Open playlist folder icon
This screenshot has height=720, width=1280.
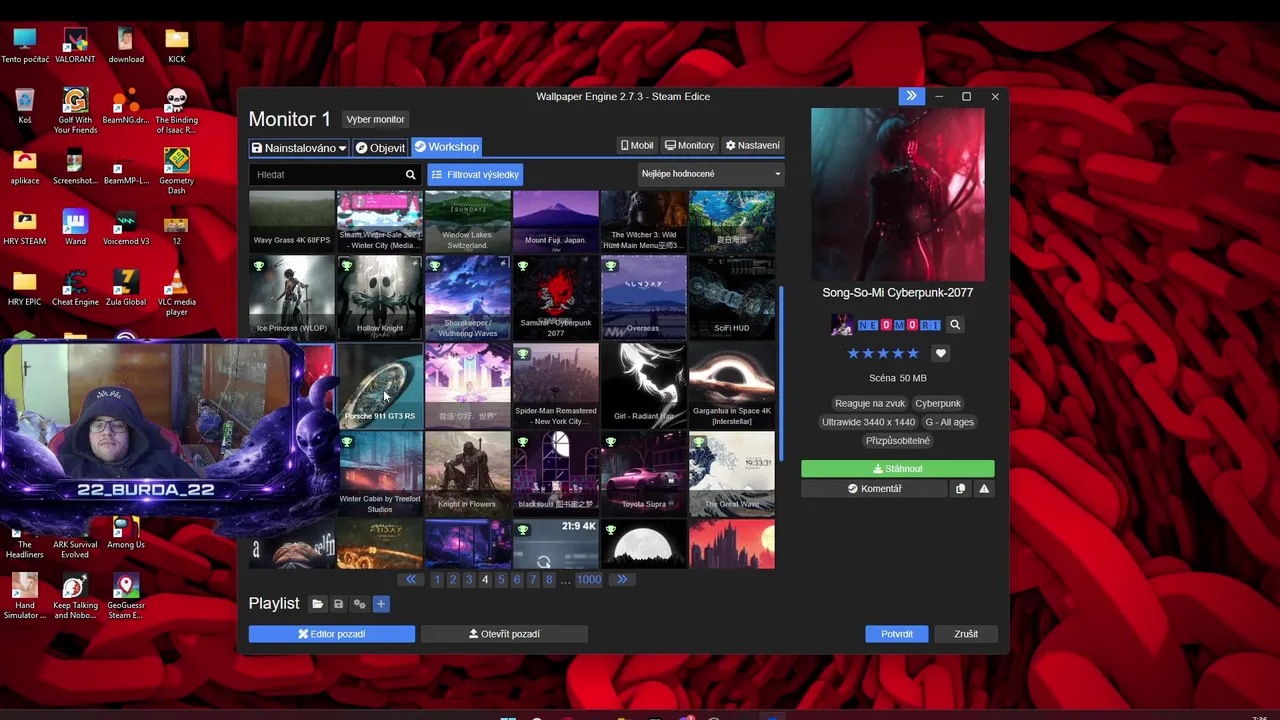pyautogui.click(x=317, y=604)
